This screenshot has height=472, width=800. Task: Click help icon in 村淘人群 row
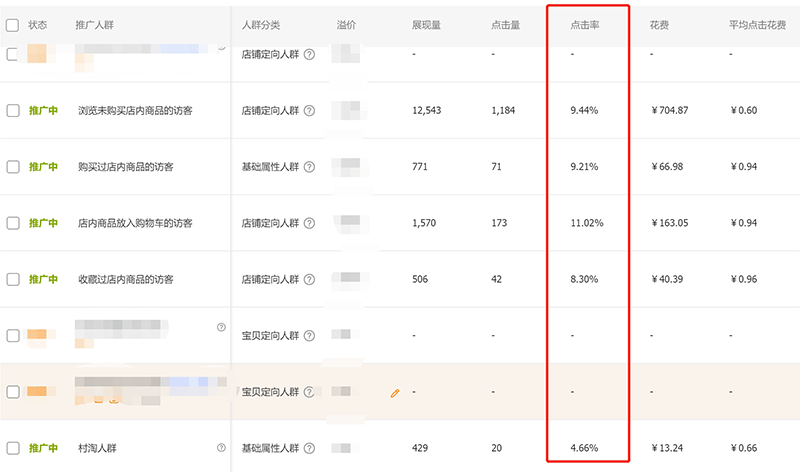click(x=309, y=448)
